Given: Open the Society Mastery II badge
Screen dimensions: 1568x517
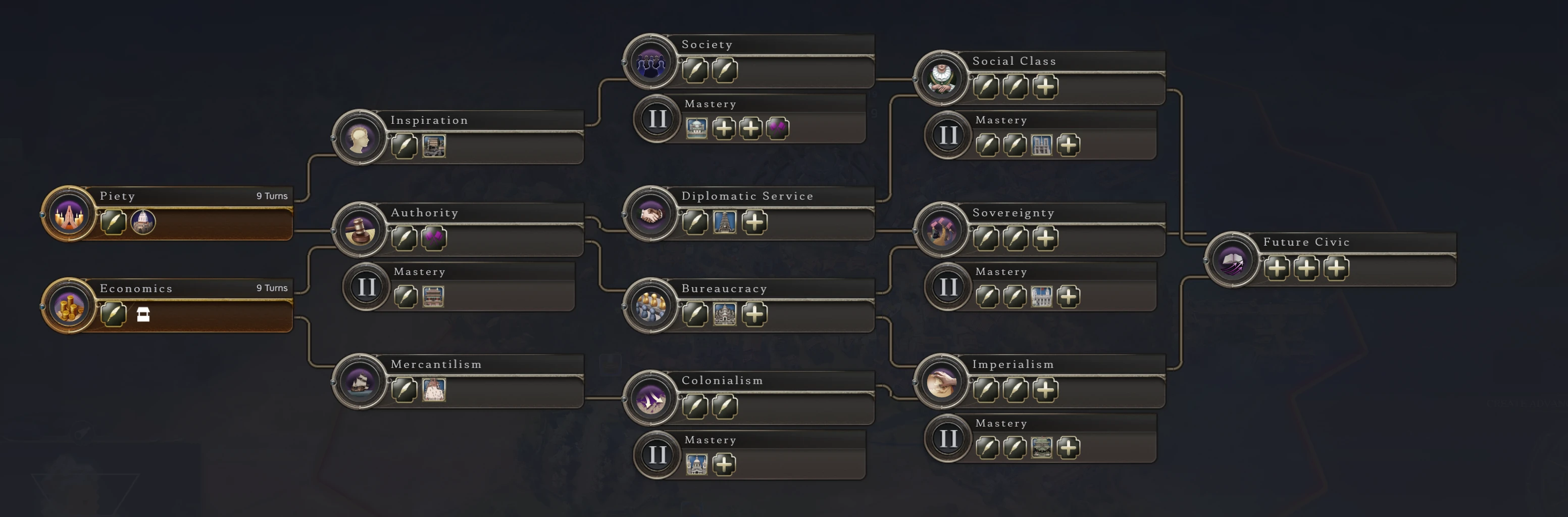Looking at the screenshot, I should pyautogui.click(x=657, y=119).
